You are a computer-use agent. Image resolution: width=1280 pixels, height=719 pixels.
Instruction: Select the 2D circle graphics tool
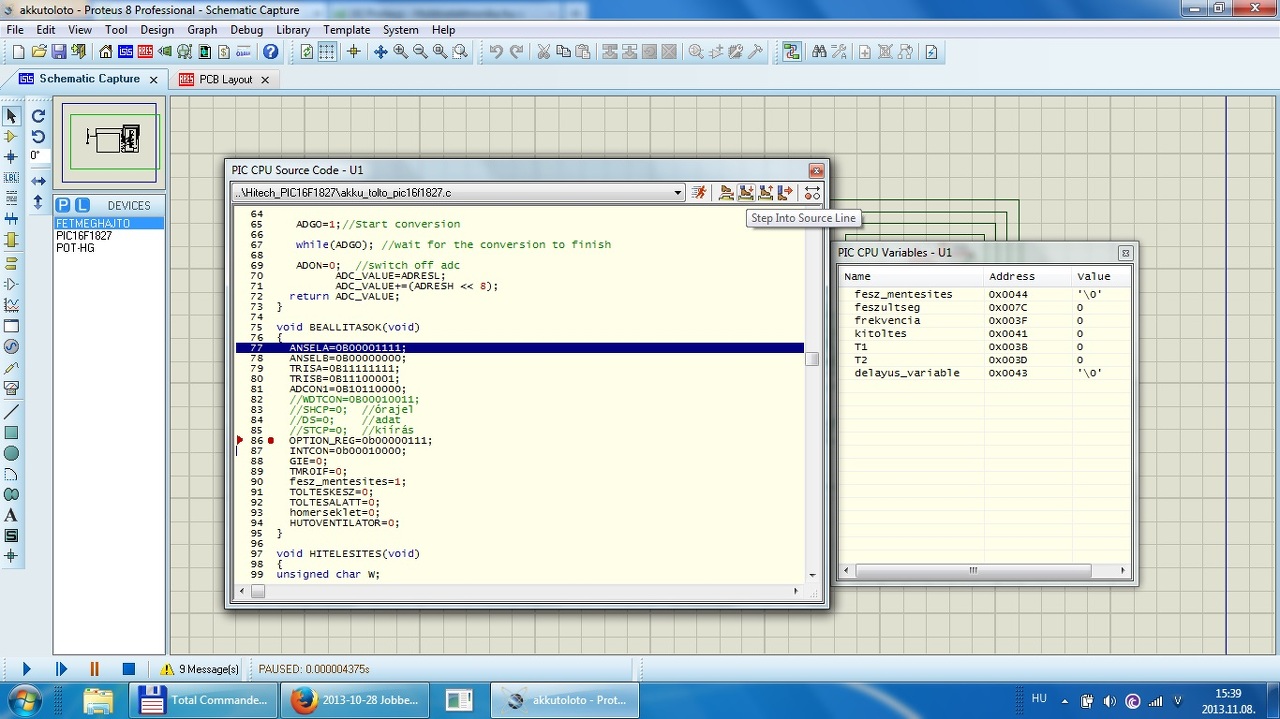pyautogui.click(x=11, y=453)
